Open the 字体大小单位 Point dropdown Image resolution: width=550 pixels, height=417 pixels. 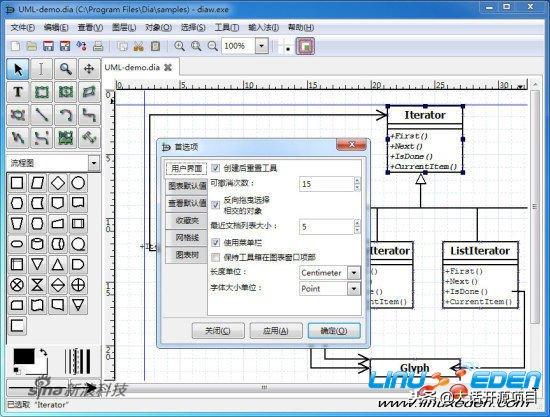(354, 289)
